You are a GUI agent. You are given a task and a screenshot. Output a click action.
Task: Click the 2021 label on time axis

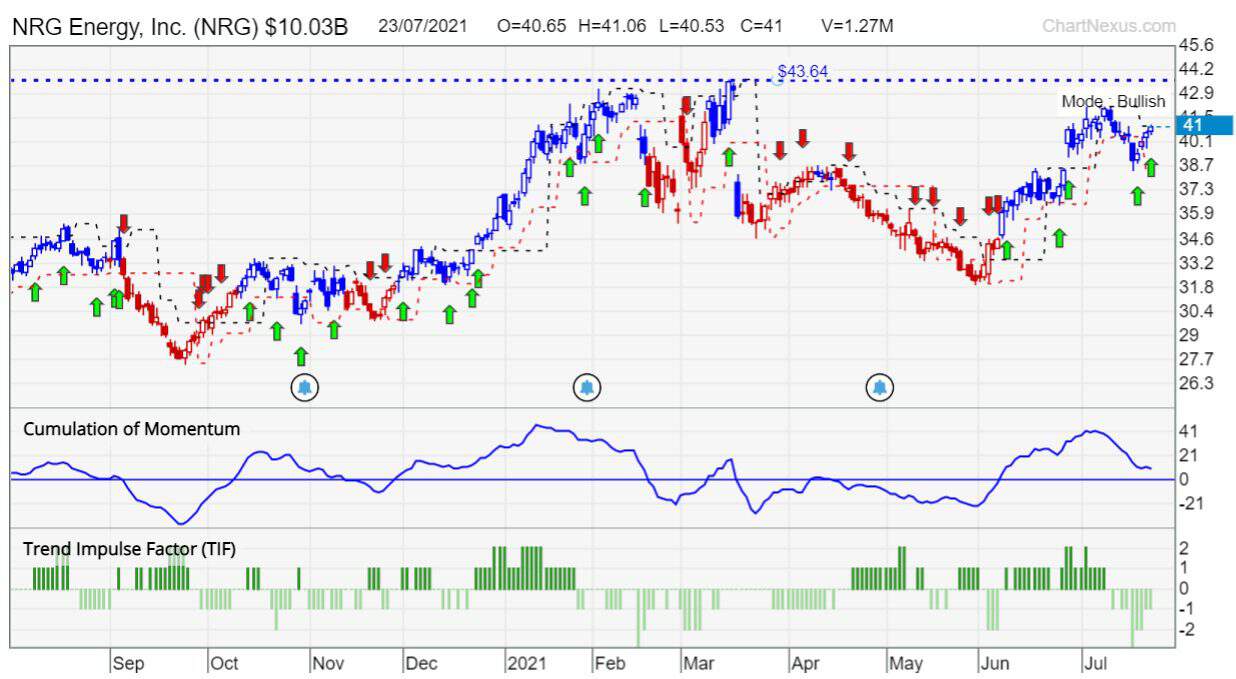526,663
